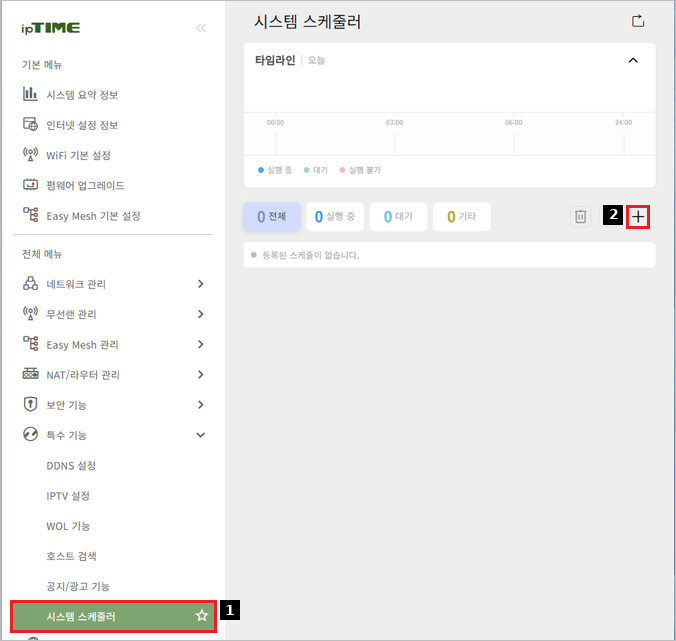676x641 pixels.
Task: Go to DDNS 설정 page
Action: coord(71,466)
